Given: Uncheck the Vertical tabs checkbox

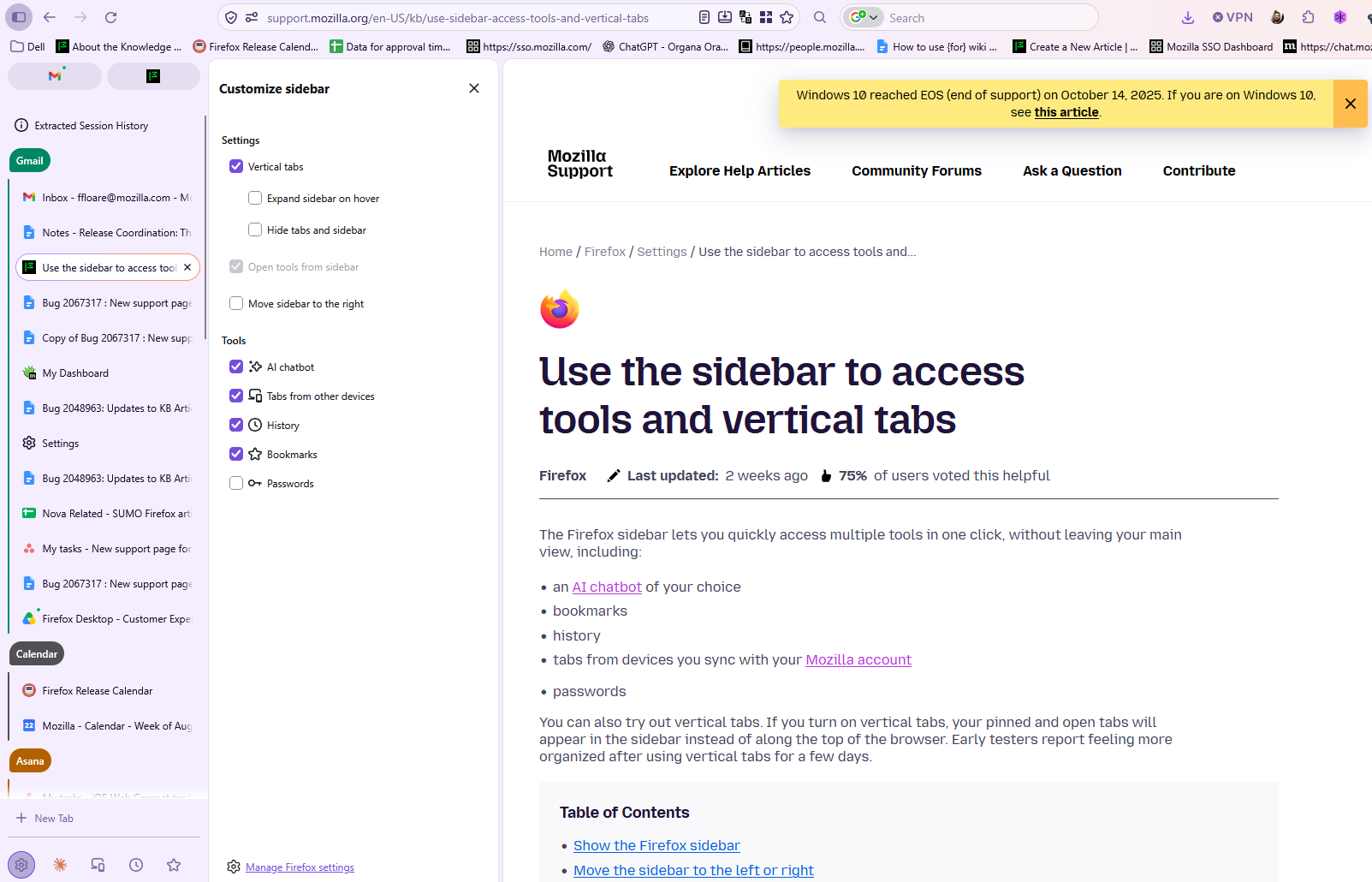Looking at the screenshot, I should 236,166.
